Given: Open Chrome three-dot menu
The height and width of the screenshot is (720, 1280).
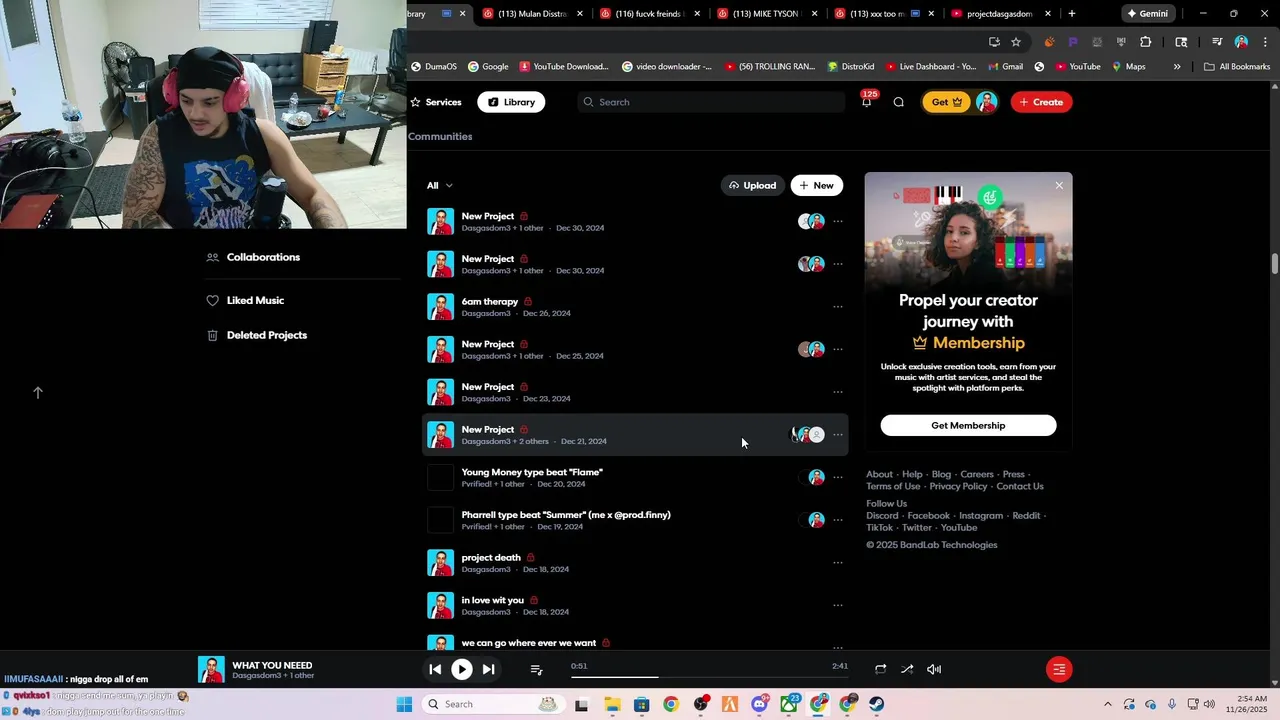Looking at the screenshot, I should tap(1264, 42).
